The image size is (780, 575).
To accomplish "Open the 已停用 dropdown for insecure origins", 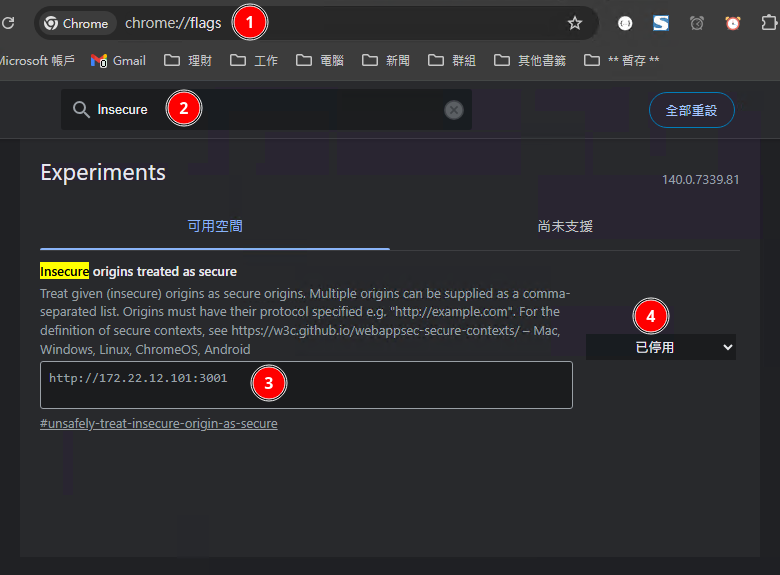I will pyautogui.click(x=661, y=347).
